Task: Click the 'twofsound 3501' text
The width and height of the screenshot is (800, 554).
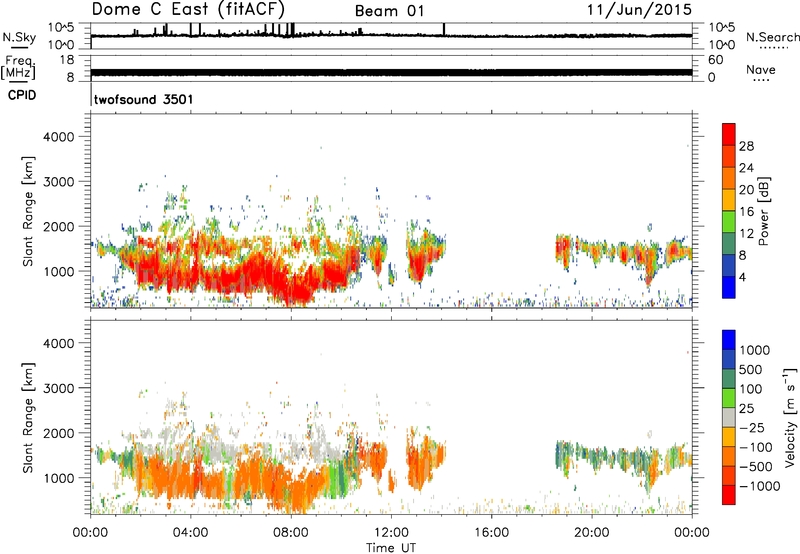Action: pos(143,99)
